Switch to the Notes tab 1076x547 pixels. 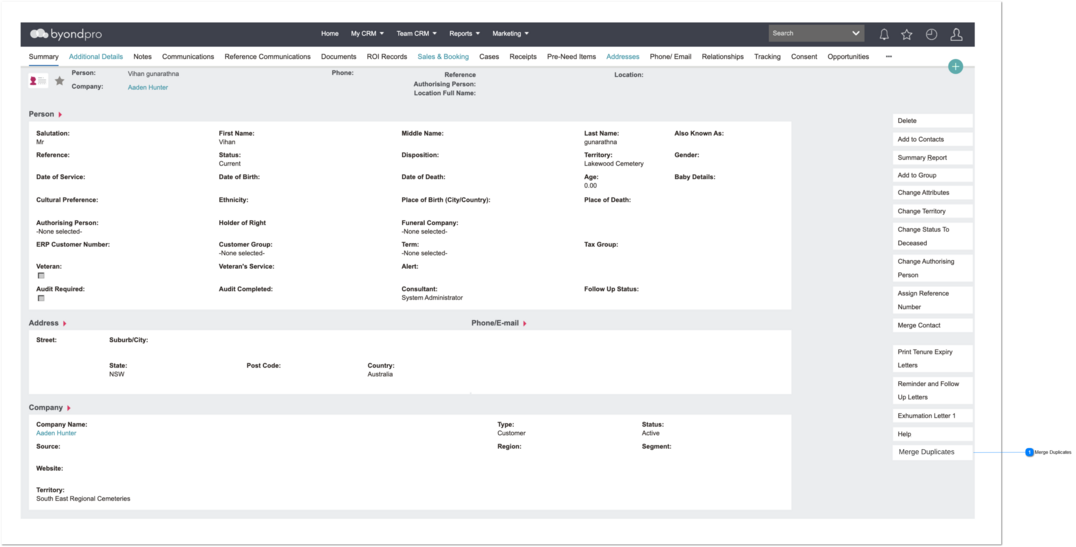pyautogui.click(x=142, y=57)
